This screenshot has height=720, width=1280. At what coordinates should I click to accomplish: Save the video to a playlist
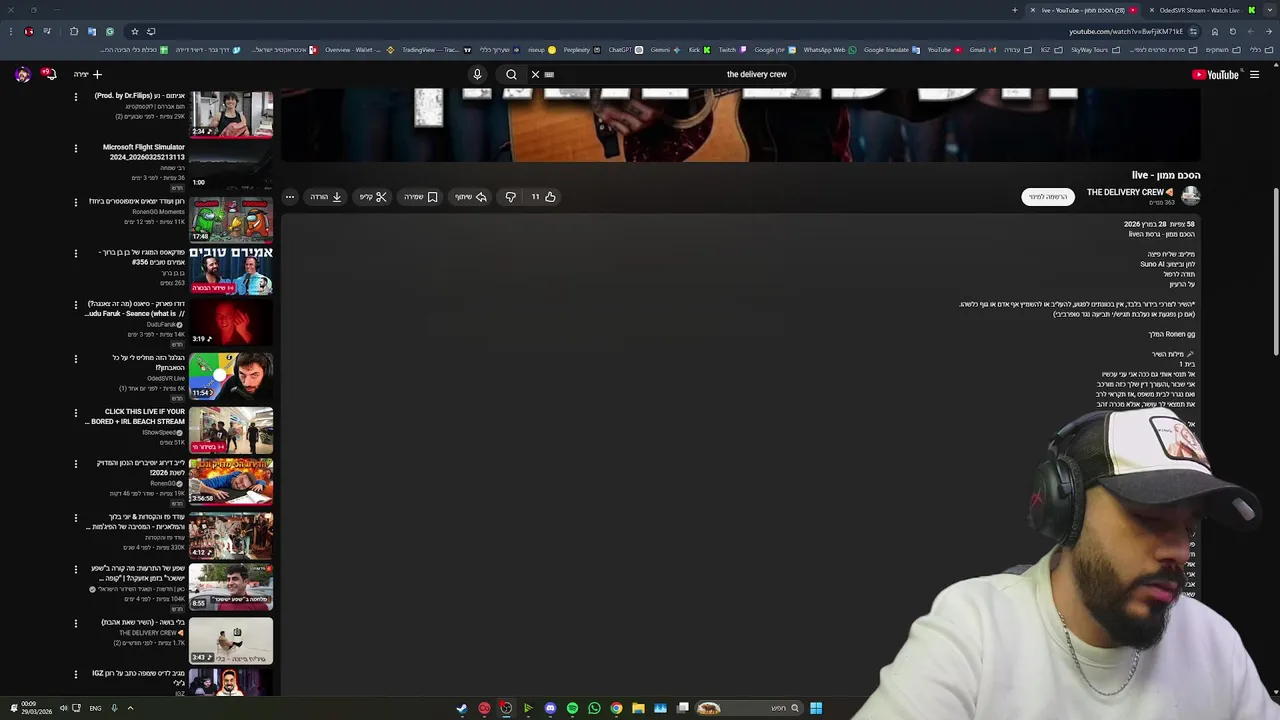421,197
